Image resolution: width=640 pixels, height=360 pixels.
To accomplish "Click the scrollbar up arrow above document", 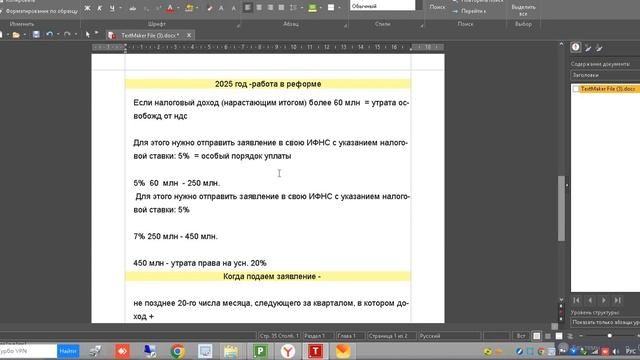I will (x=561, y=44).
